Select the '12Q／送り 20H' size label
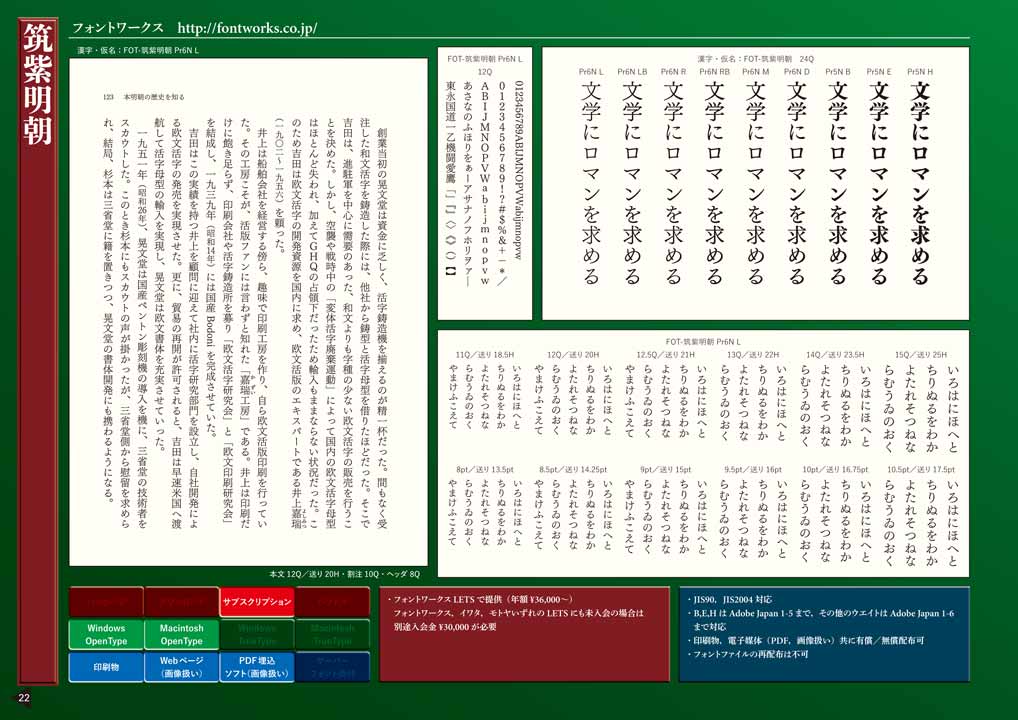The width and height of the screenshot is (1018, 720). pos(573,355)
